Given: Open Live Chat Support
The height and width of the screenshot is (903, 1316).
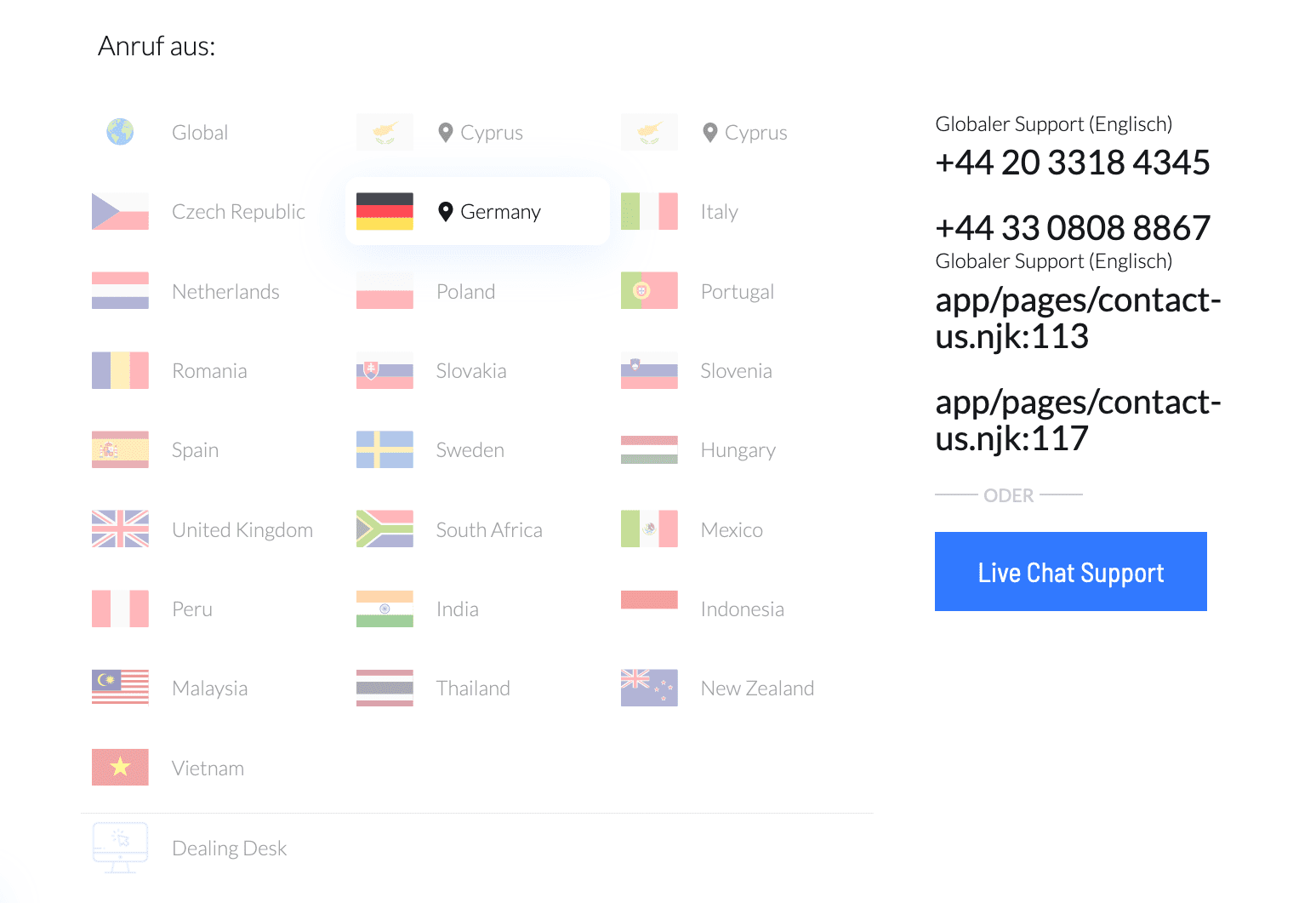Looking at the screenshot, I should pyautogui.click(x=1070, y=572).
